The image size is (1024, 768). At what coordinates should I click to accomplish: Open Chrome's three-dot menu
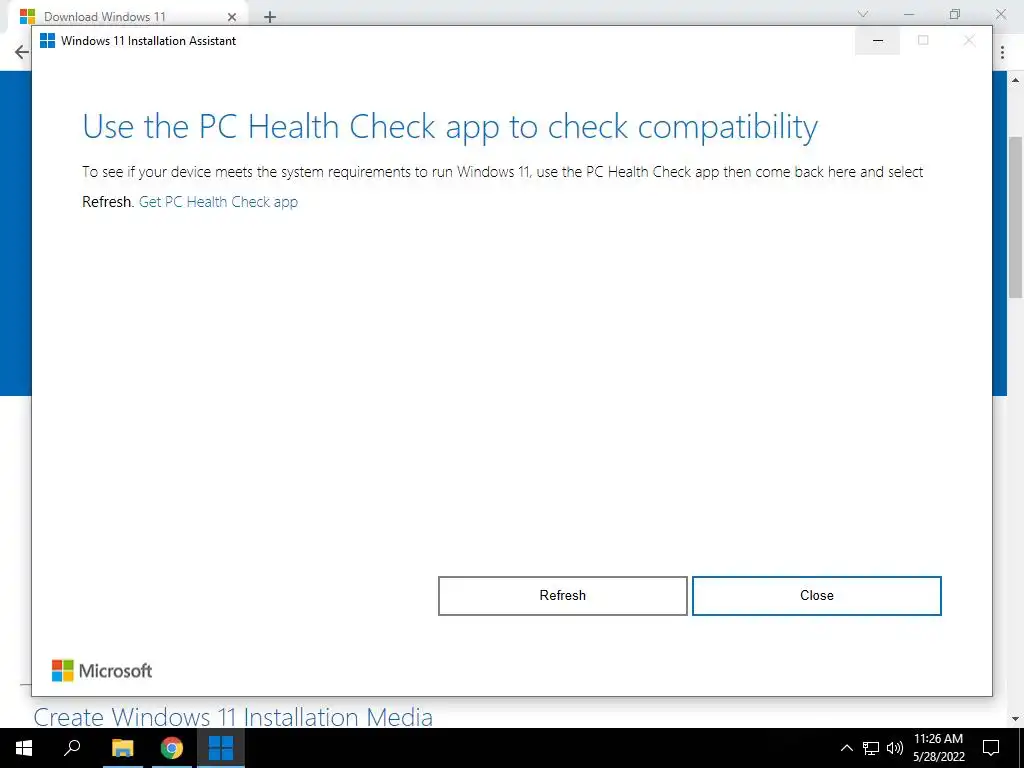tap(1002, 52)
